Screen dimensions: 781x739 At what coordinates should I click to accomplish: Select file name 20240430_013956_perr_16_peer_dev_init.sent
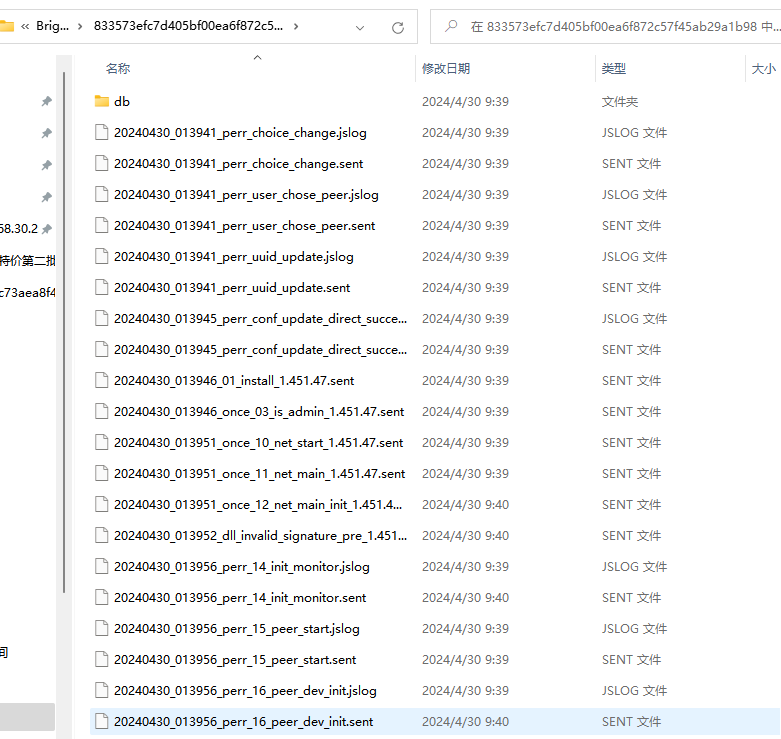243,722
